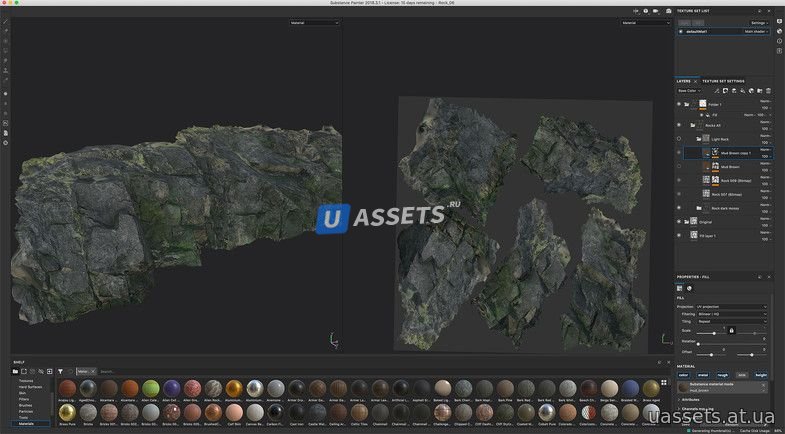Toggle visibility of Fill layer 1
Image resolution: width=785 pixels, height=434 pixels.
[x=679, y=234]
